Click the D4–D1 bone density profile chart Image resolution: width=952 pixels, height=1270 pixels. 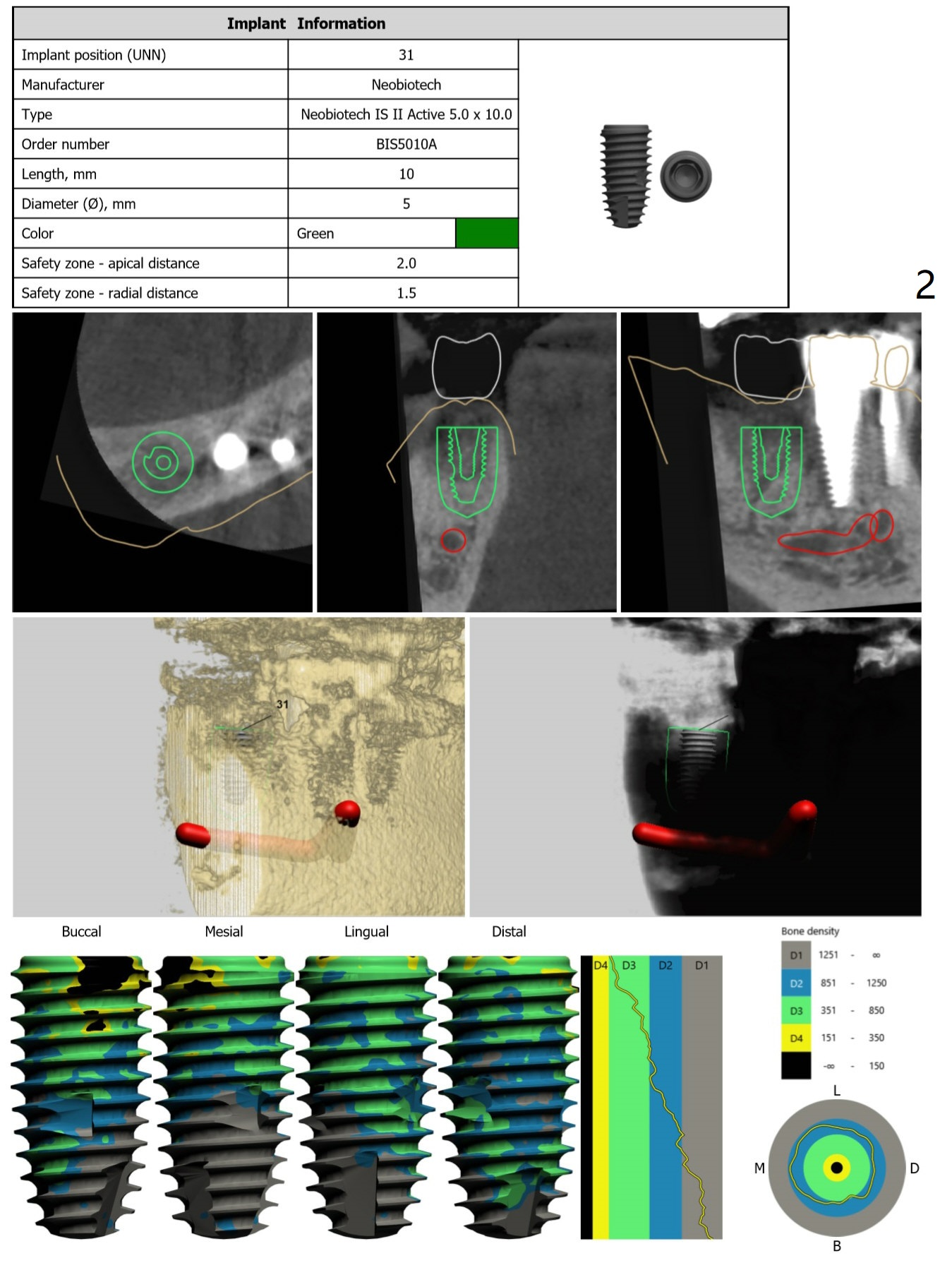point(651,1097)
